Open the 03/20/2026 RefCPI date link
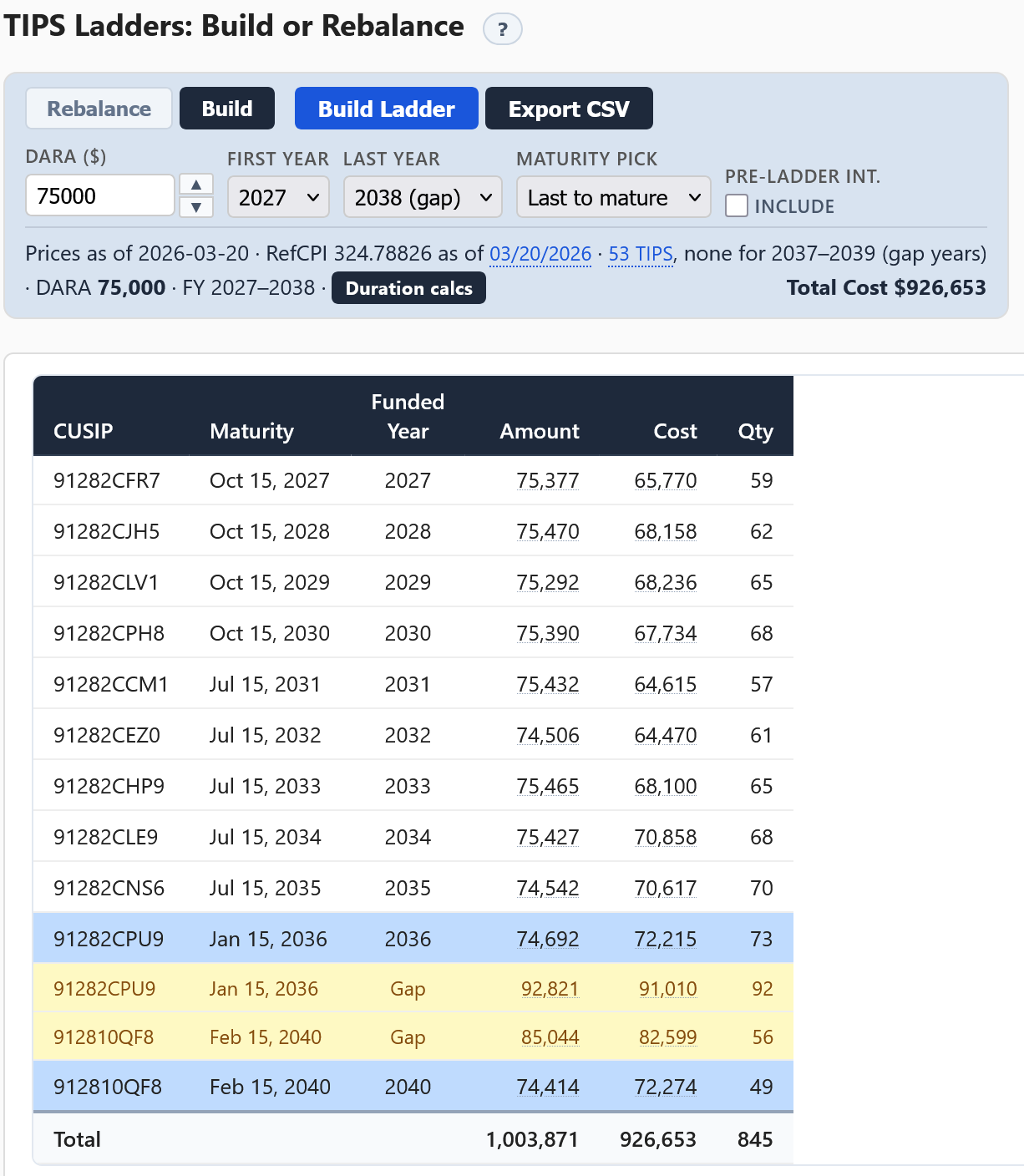The height and width of the screenshot is (1176, 1024). (x=540, y=254)
